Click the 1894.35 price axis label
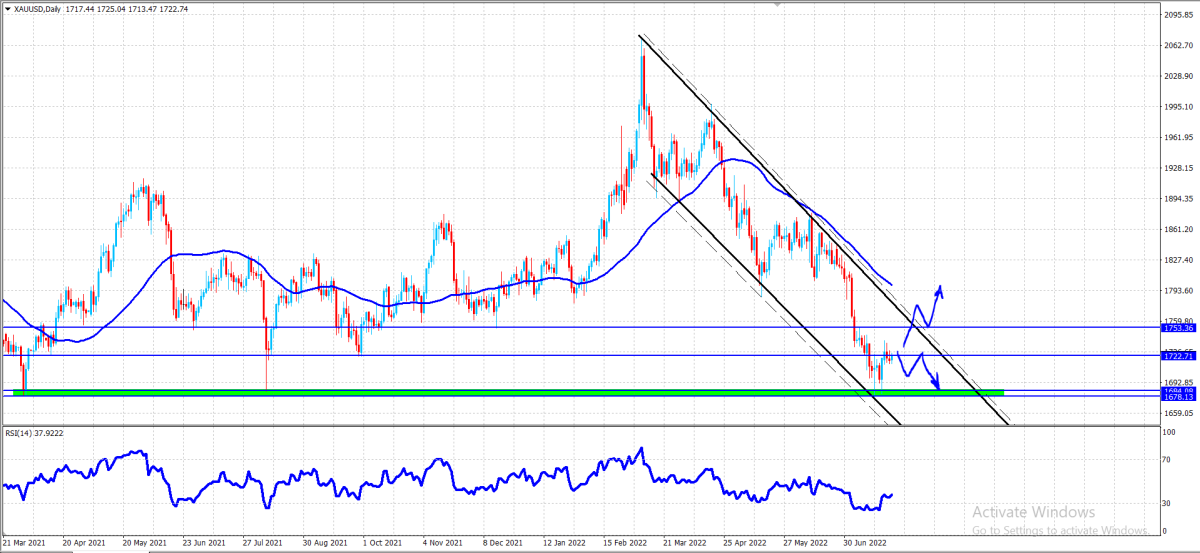Image resolution: width=1200 pixels, height=553 pixels. [1179, 199]
